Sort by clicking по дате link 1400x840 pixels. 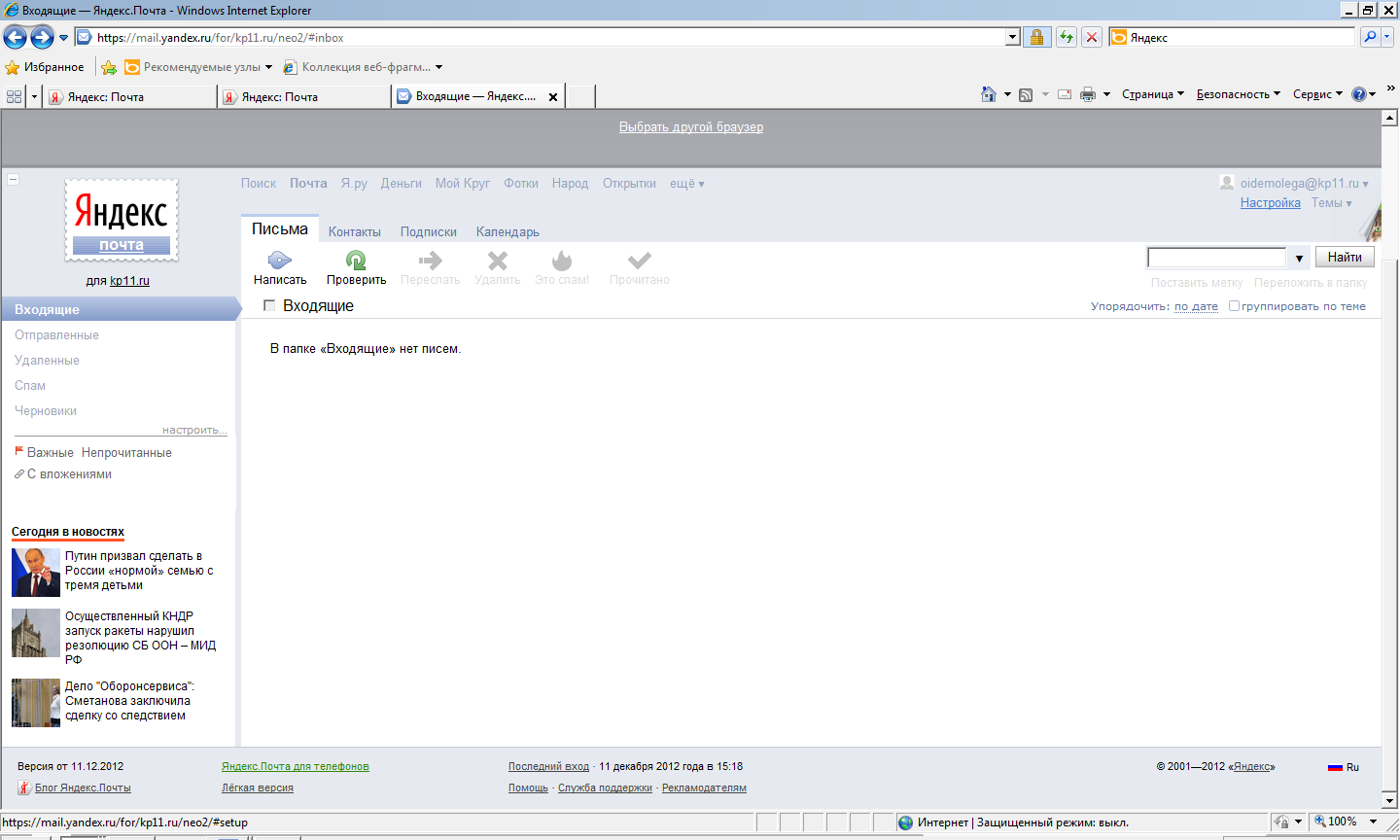pyautogui.click(x=1196, y=305)
